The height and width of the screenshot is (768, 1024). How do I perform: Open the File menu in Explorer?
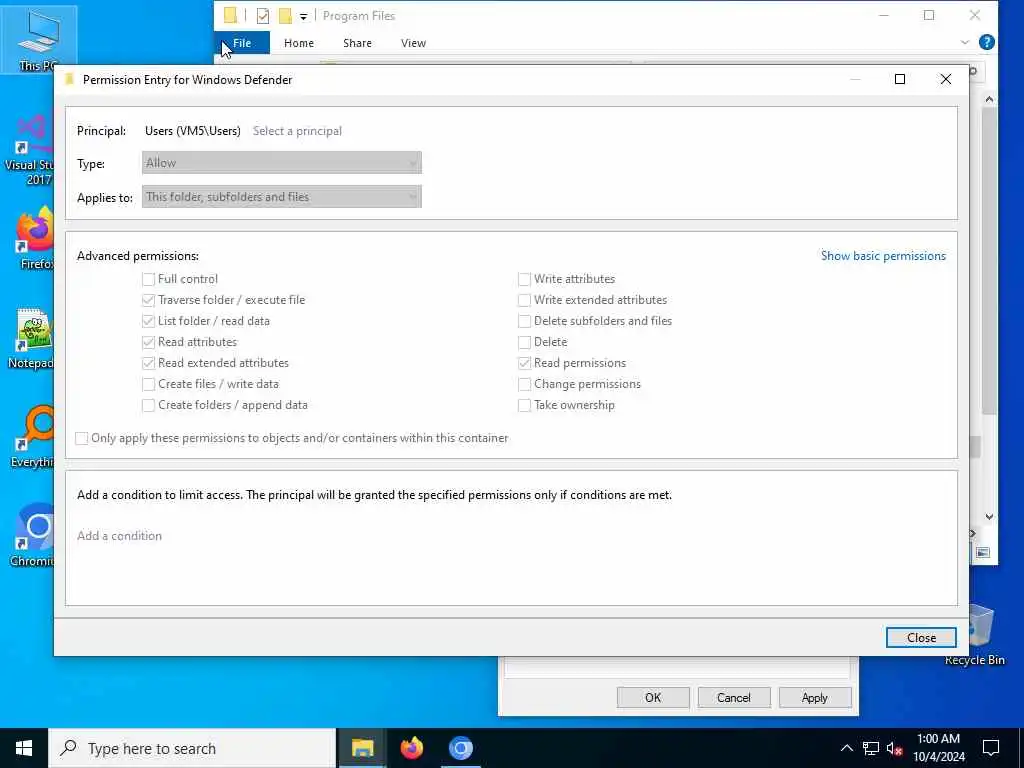(x=242, y=43)
